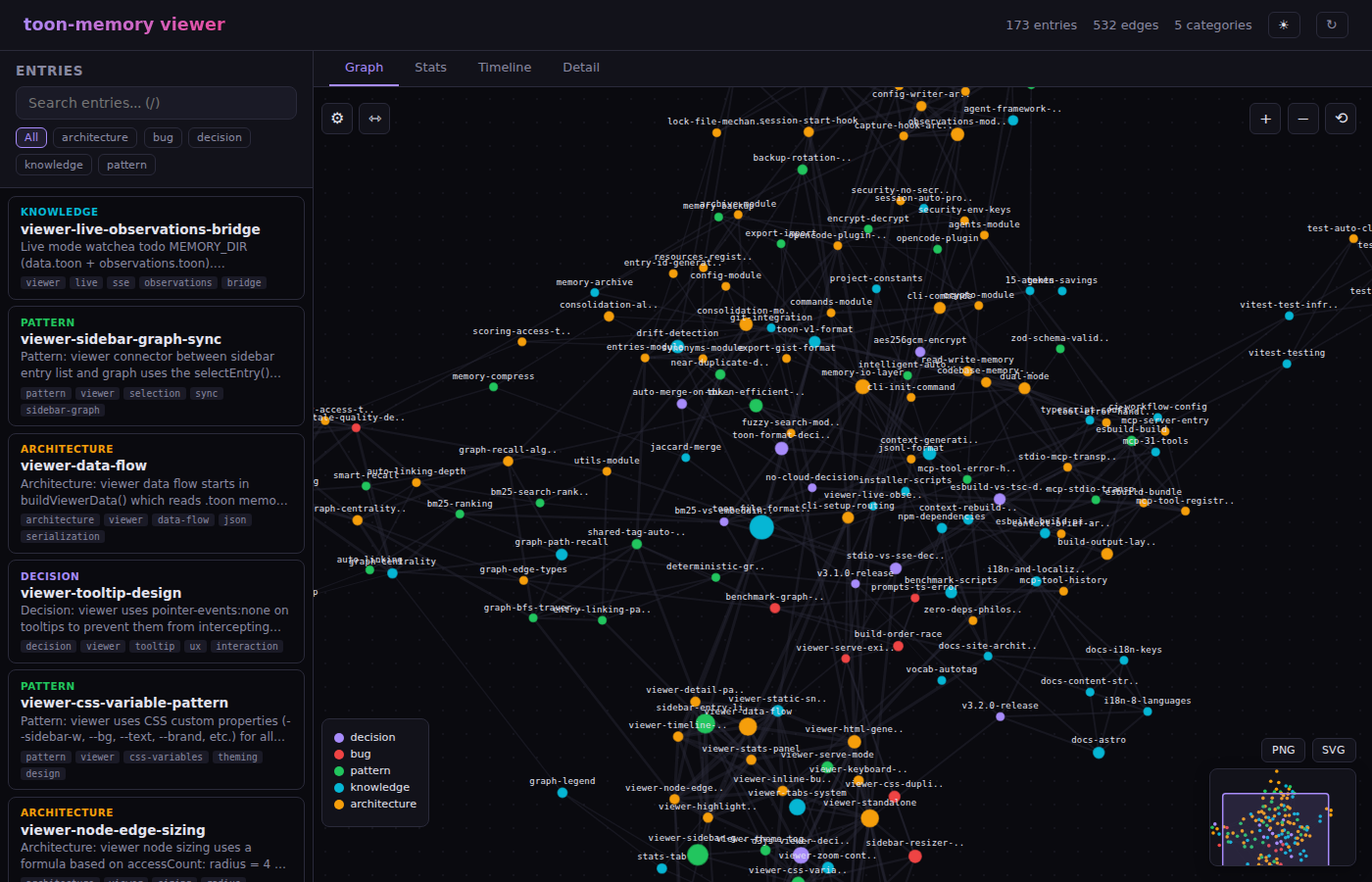The width and height of the screenshot is (1372, 882).
Task: Zoom out with the minus button
Action: (x=1302, y=119)
